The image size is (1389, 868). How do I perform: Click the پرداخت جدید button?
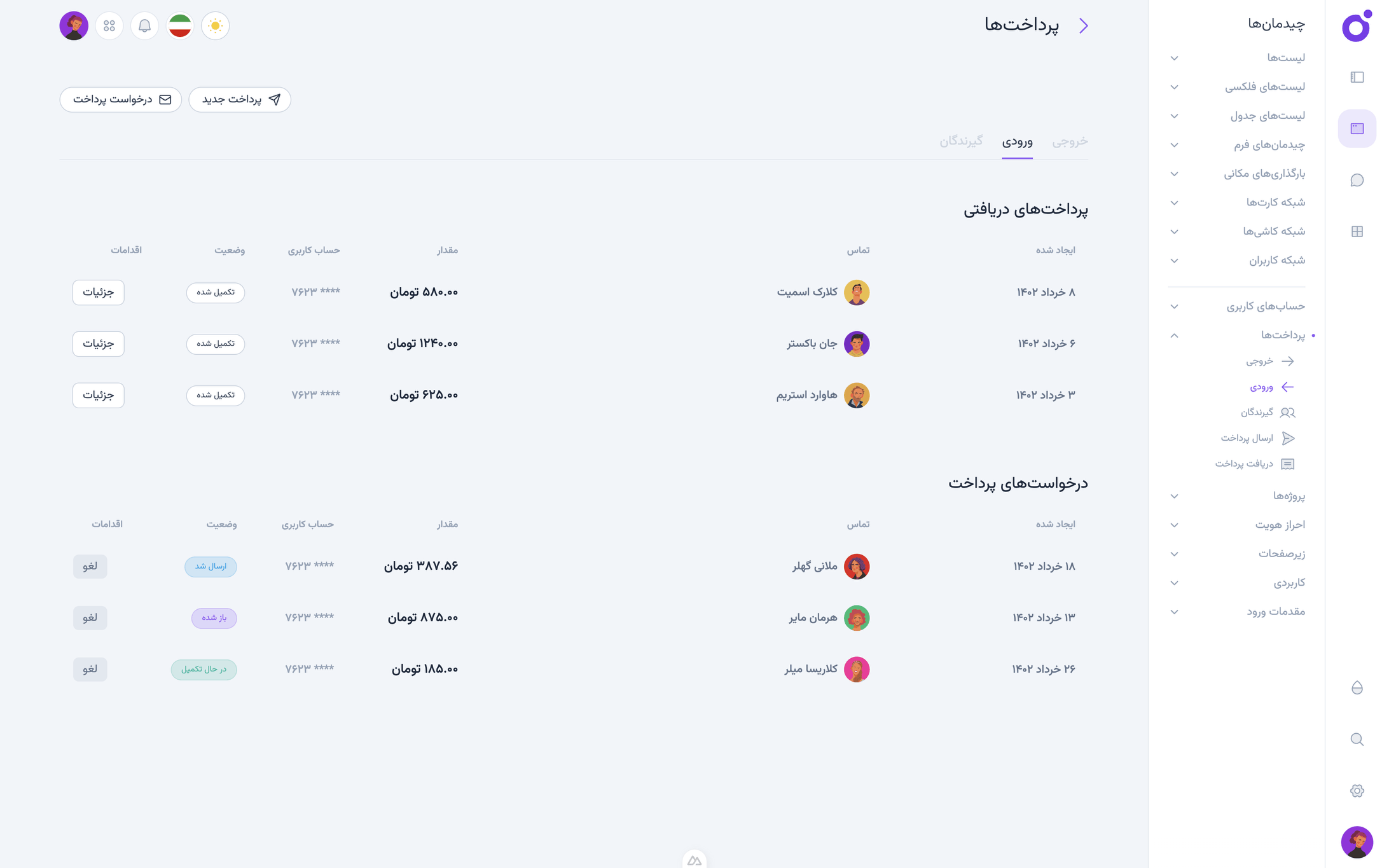coord(240,100)
